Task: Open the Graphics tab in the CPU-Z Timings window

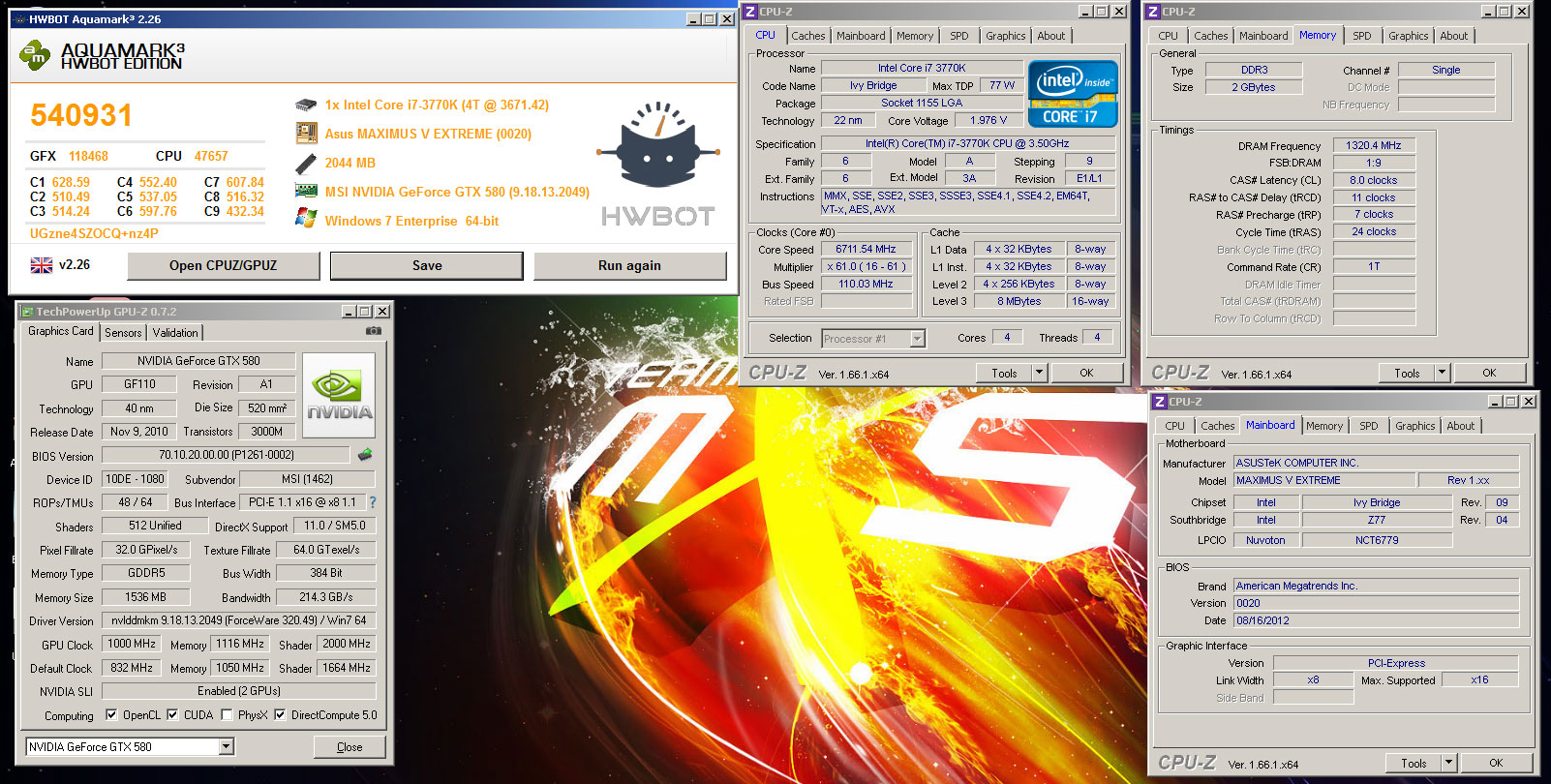Action: [1409, 36]
